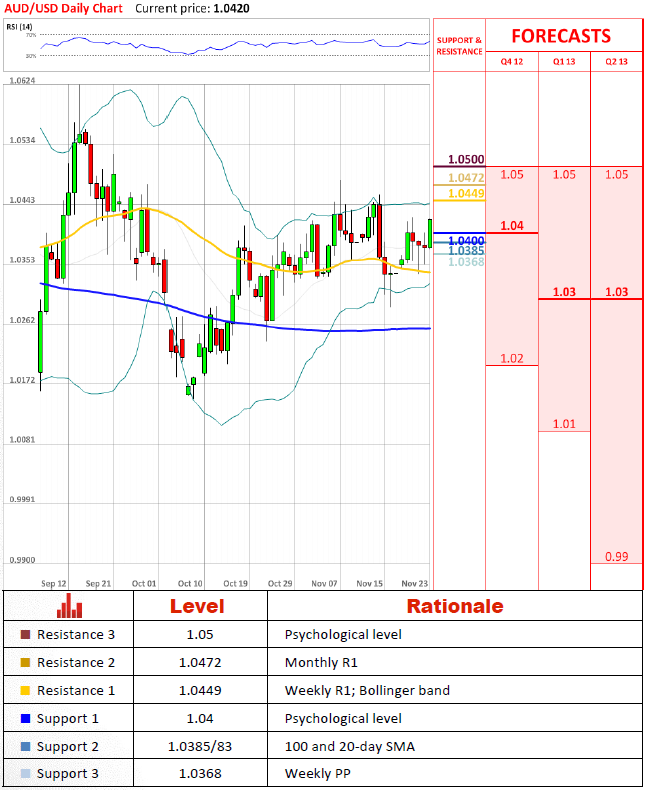Select the 'Support 2' row label
The image size is (648, 790).
pos(68,747)
